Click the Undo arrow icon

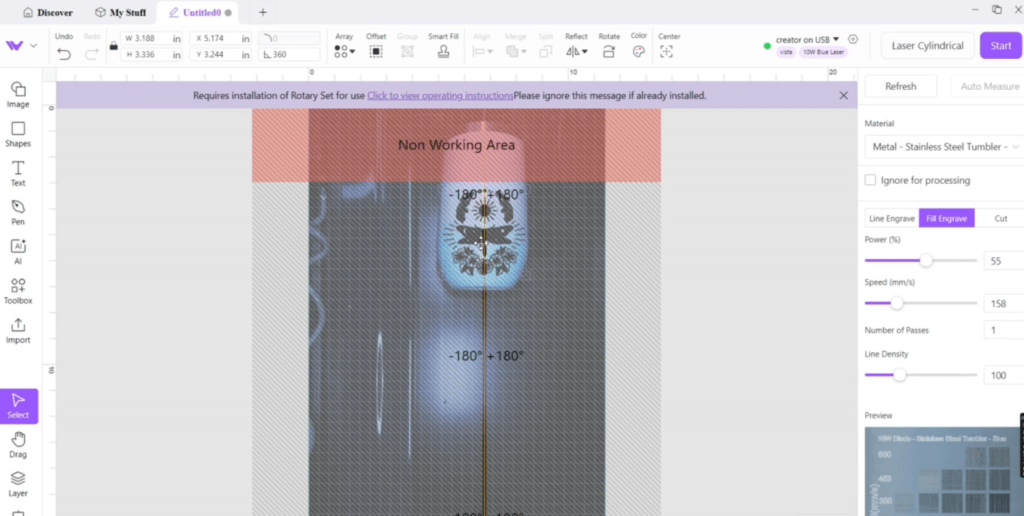click(x=64, y=53)
